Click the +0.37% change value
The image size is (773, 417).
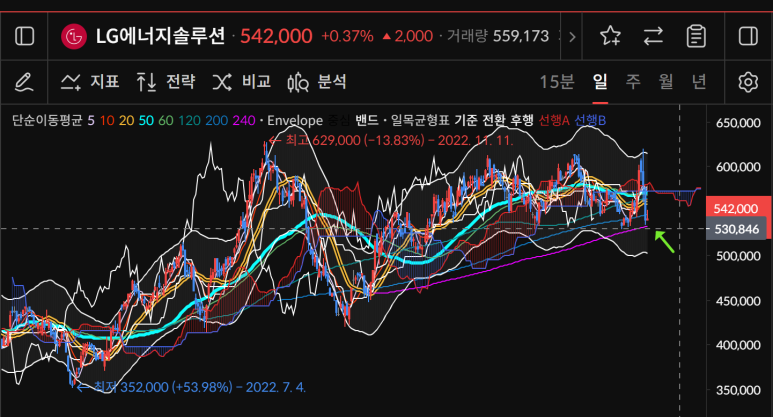[x=347, y=36]
